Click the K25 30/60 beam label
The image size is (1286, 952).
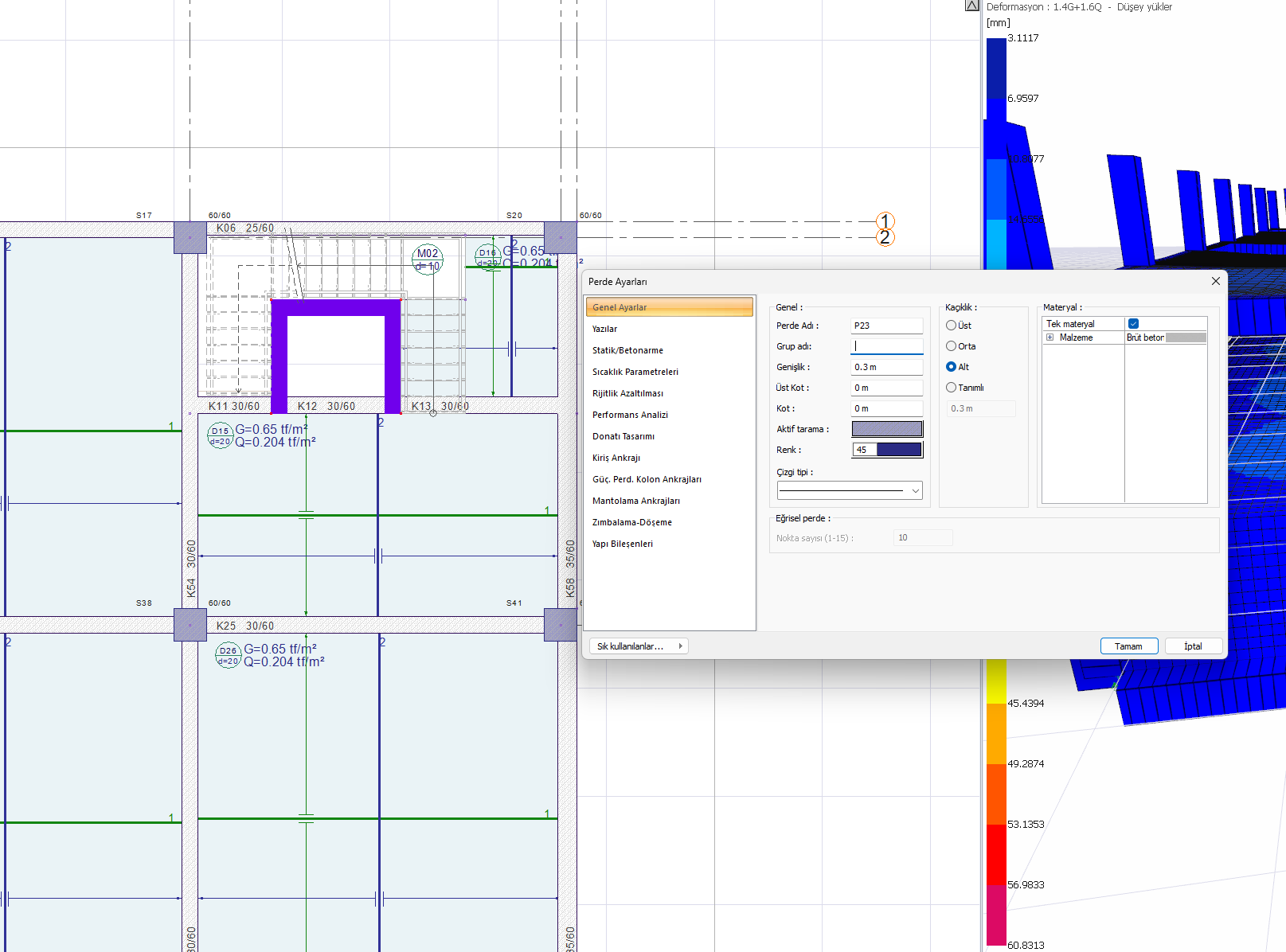pyautogui.click(x=245, y=626)
